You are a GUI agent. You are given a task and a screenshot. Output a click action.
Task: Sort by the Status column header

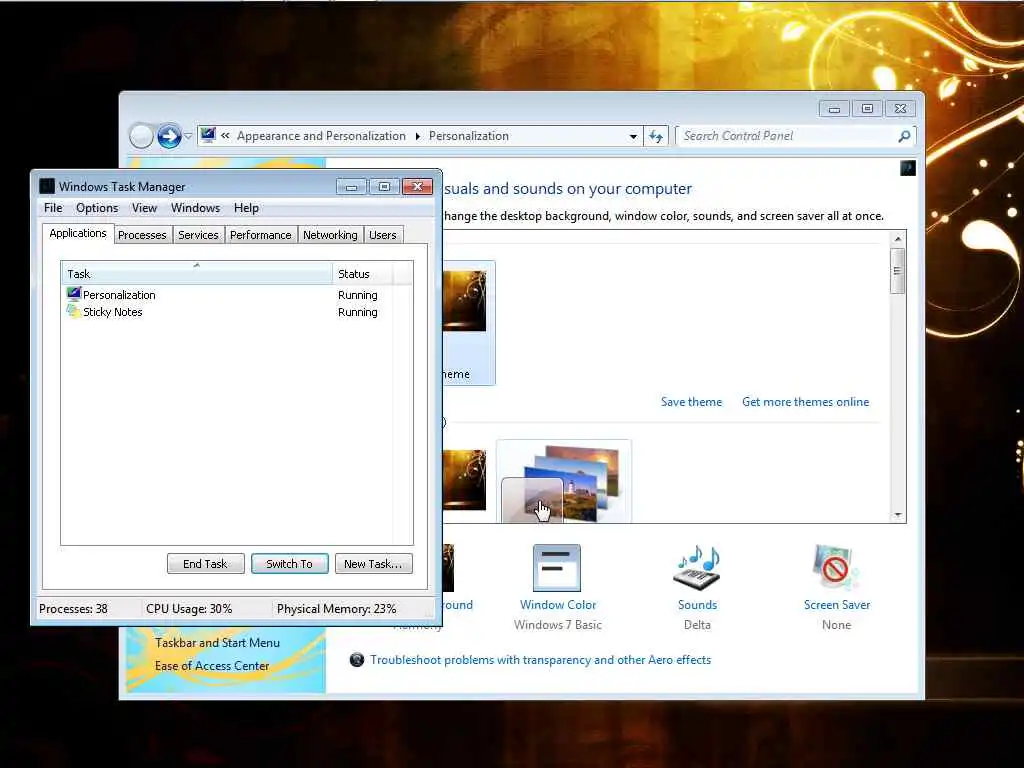coord(362,274)
